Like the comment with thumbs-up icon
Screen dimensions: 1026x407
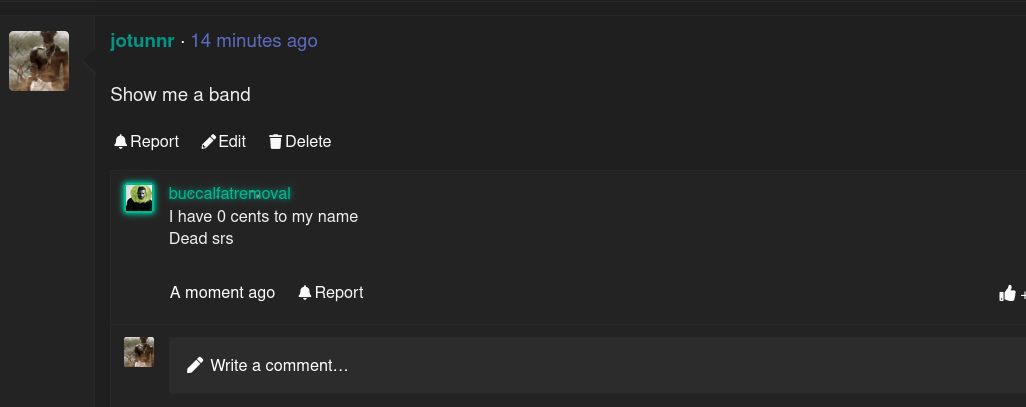pos(1007,293)
